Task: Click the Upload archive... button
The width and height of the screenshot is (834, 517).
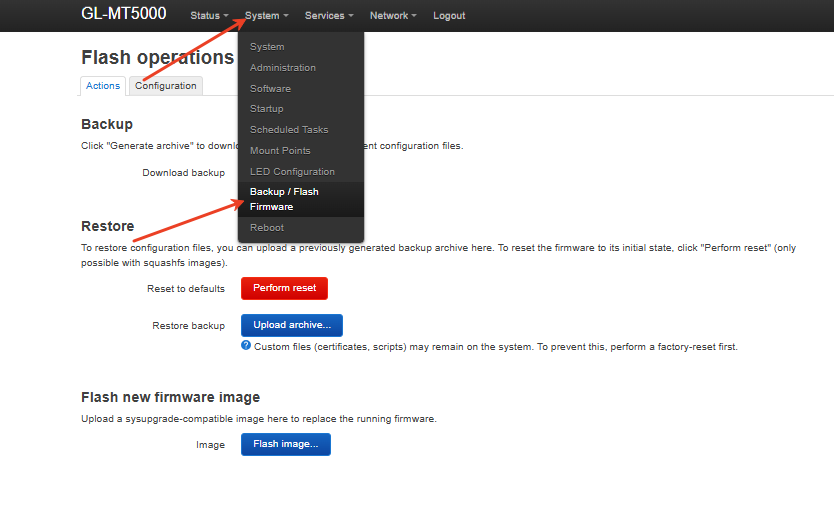Action: [x=291, y=325]
